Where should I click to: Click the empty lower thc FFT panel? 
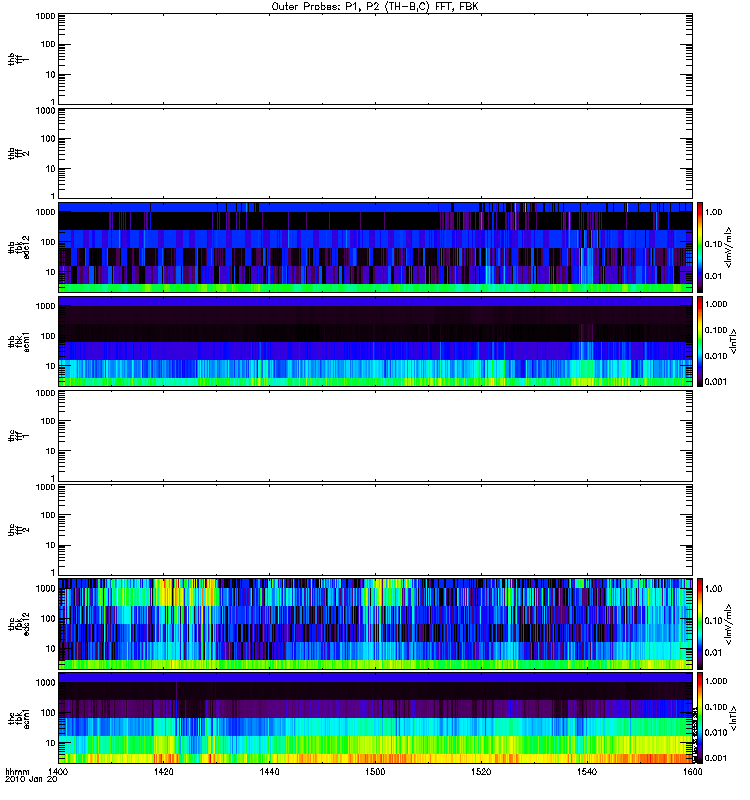376,530
